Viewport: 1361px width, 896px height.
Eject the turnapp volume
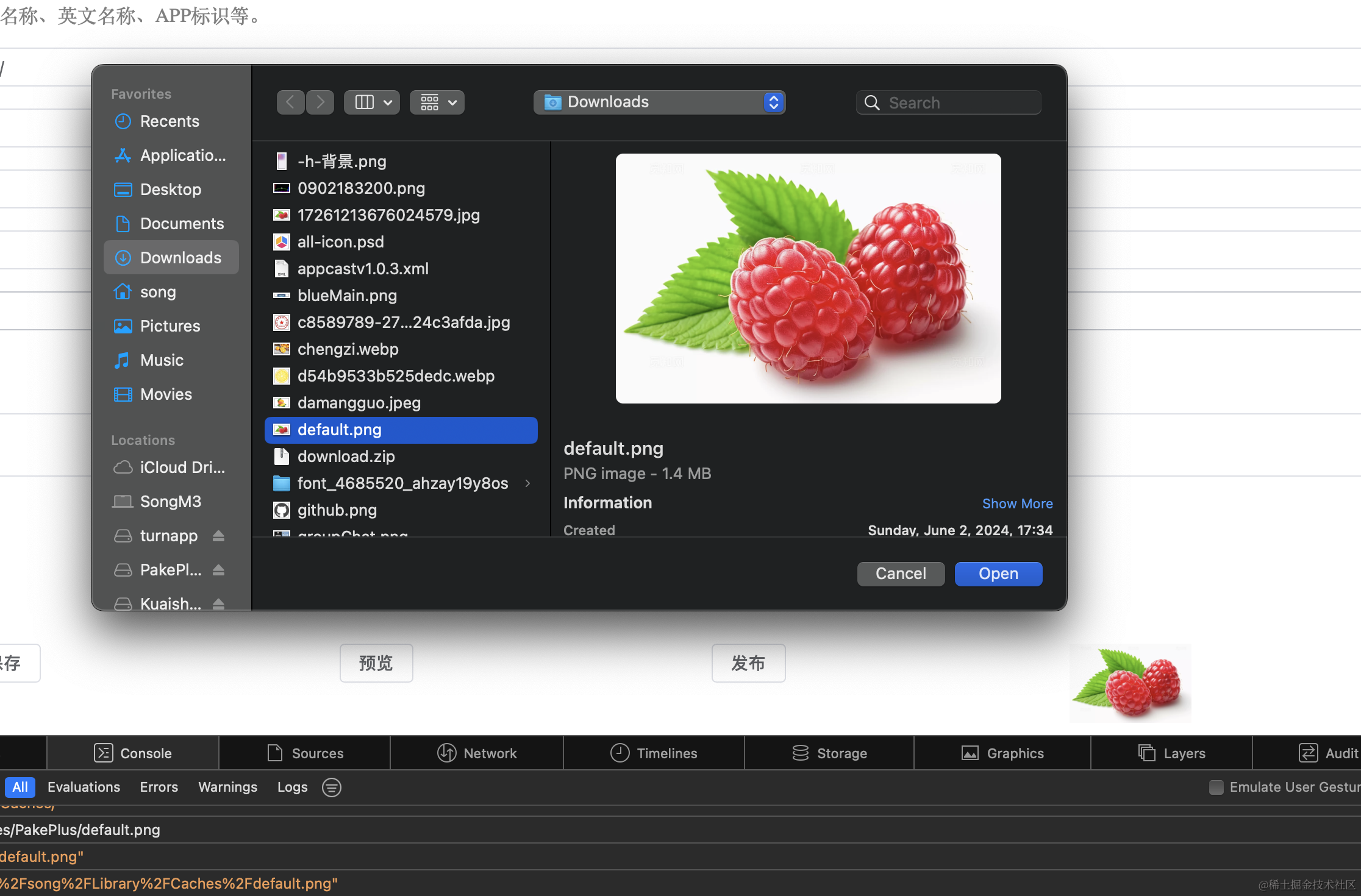click(x=218, y=536)
